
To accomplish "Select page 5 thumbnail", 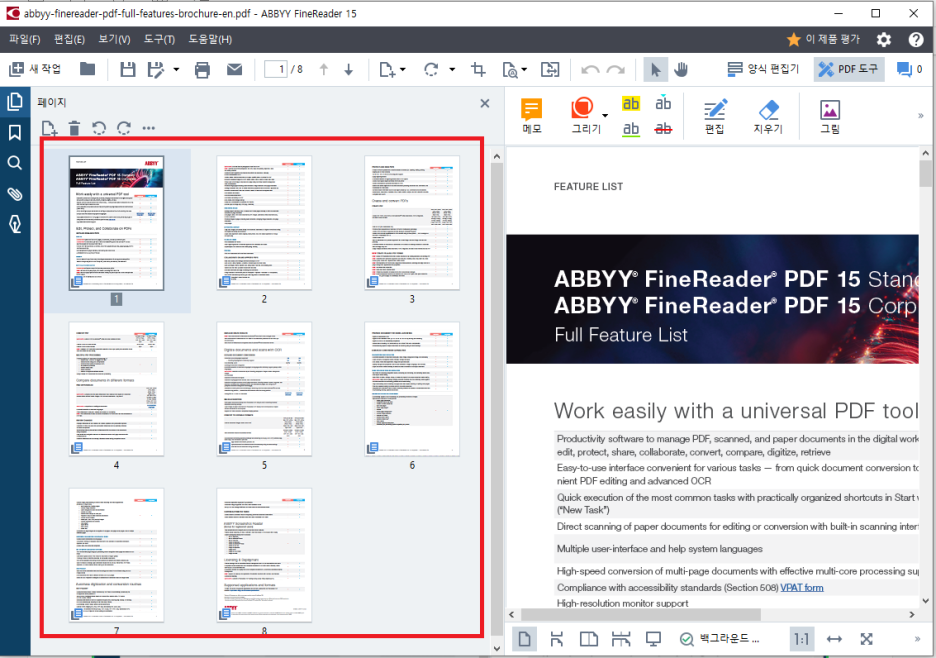I will click(264, 389).
